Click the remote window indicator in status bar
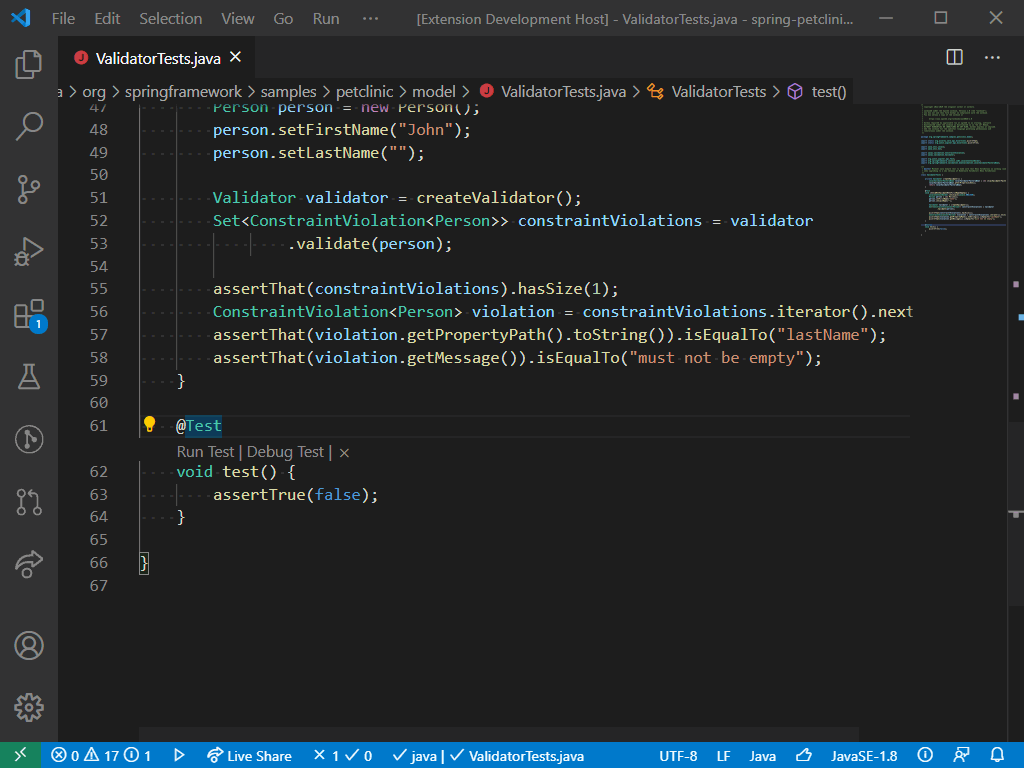The image size is (1024, 768). click(x=20, y=756)
